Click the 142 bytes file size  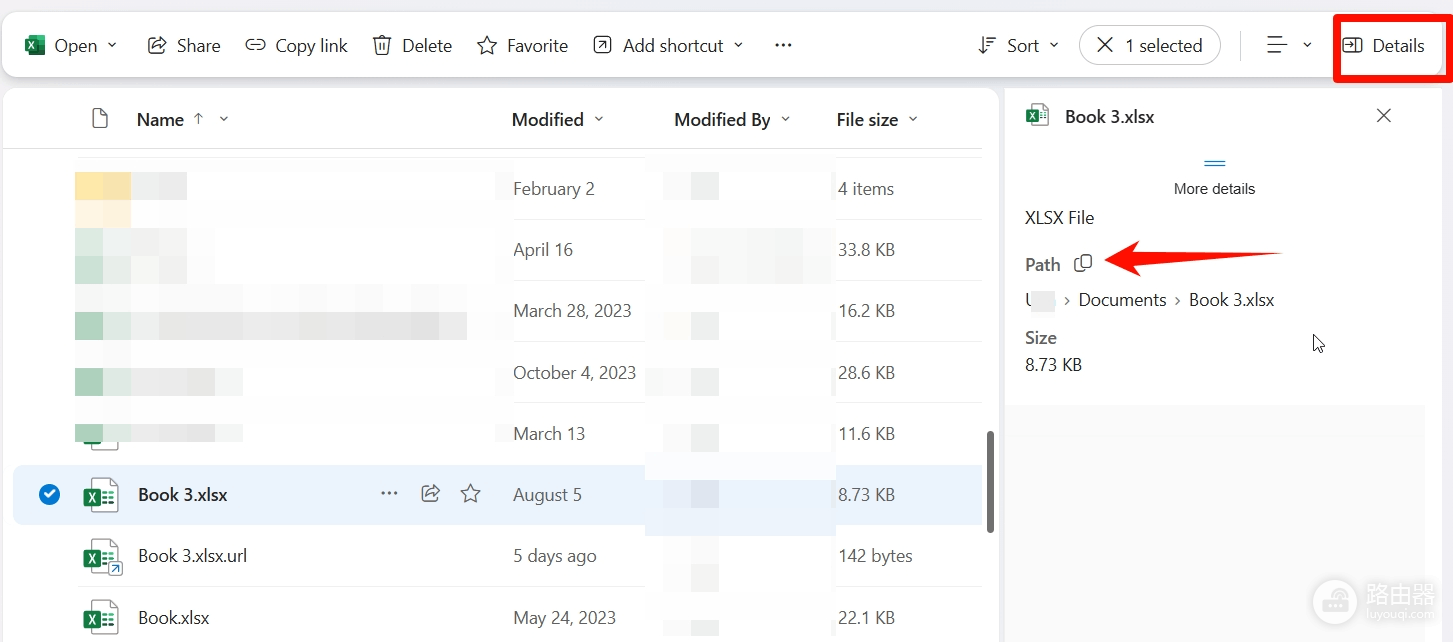(x=875, y=556)
